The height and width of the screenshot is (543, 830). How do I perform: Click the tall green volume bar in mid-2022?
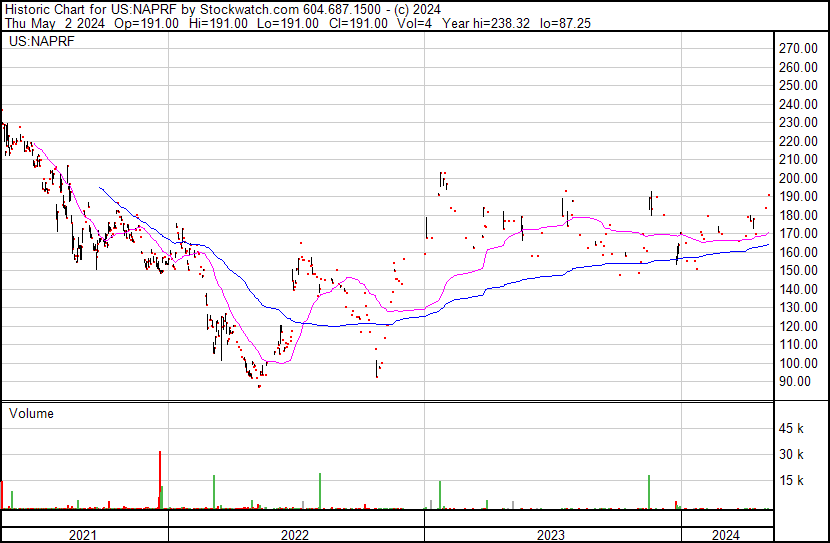(320, 491)
